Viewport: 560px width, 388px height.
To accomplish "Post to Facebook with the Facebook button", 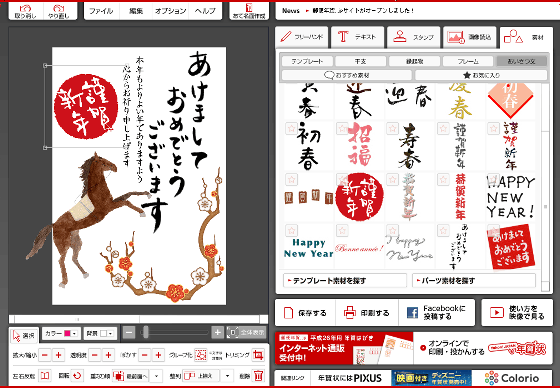I will 436,313.
